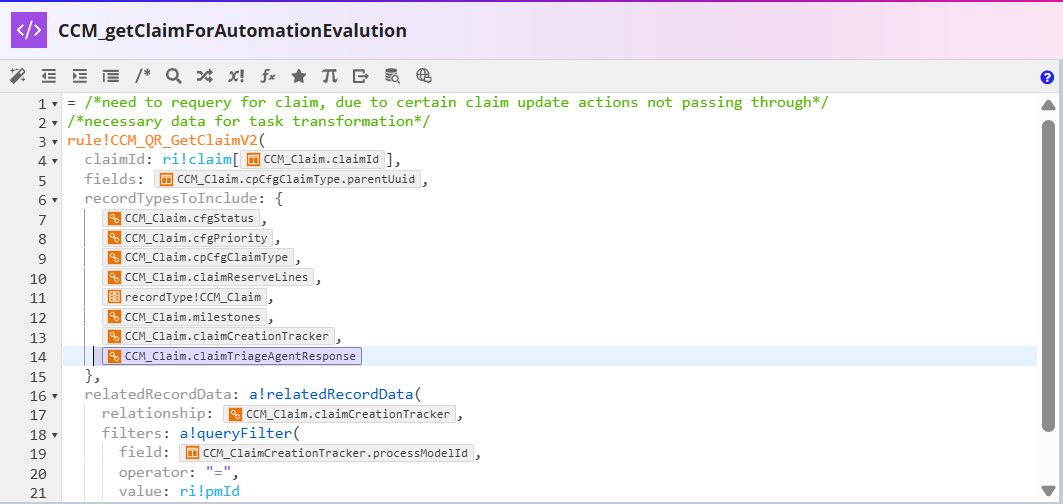Collapse relatedRecordData fold arrow on line 16
Image resolution: width=1063 pixels, height=504 pixels.
coord(54,395)
